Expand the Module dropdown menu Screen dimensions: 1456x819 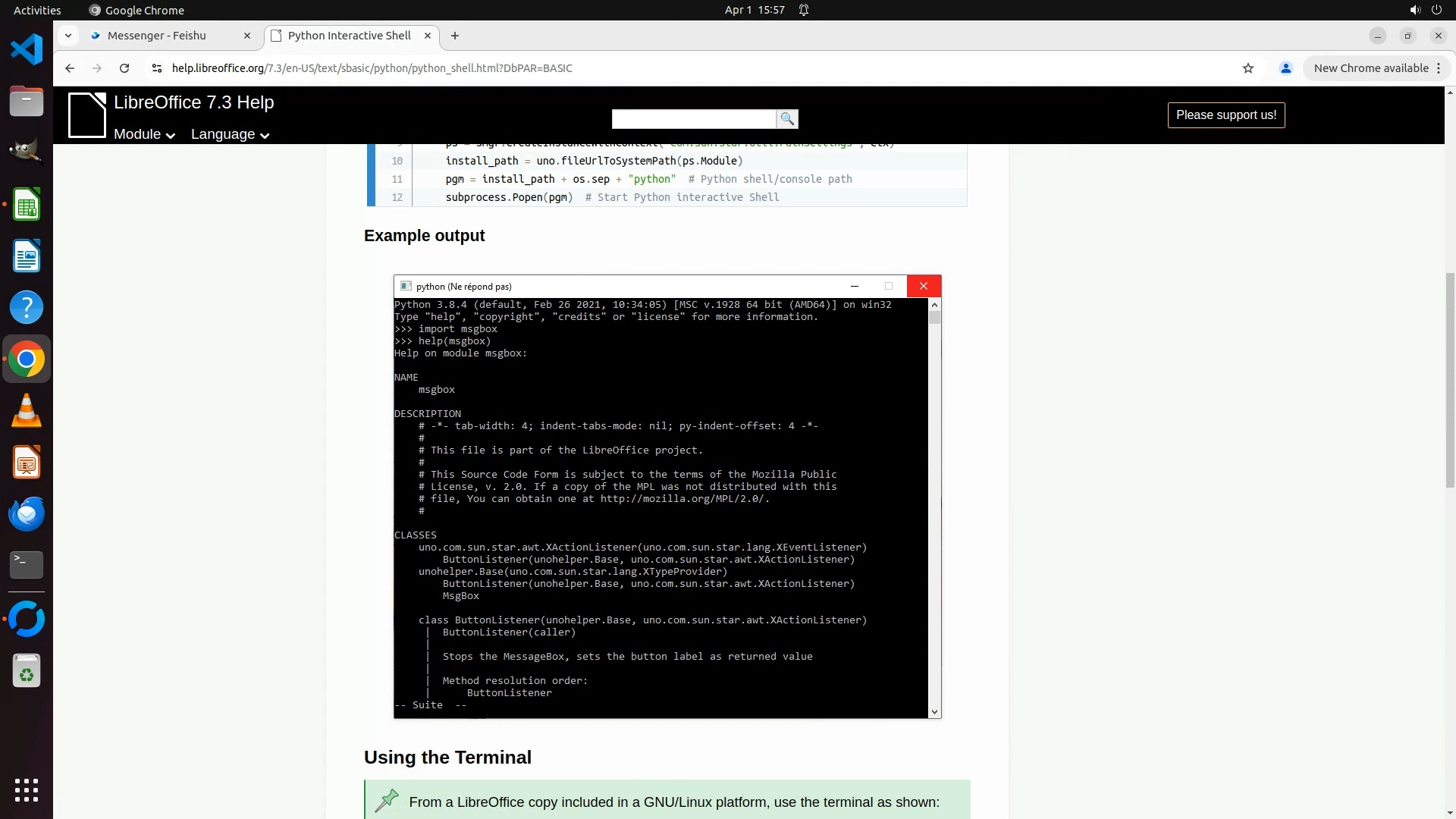pos(144,134)
